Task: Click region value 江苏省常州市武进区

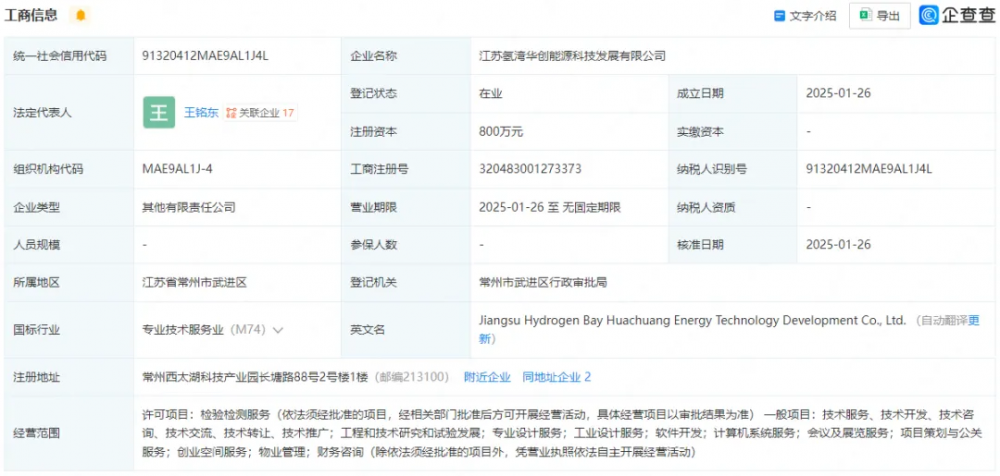Action: (194, 282)
